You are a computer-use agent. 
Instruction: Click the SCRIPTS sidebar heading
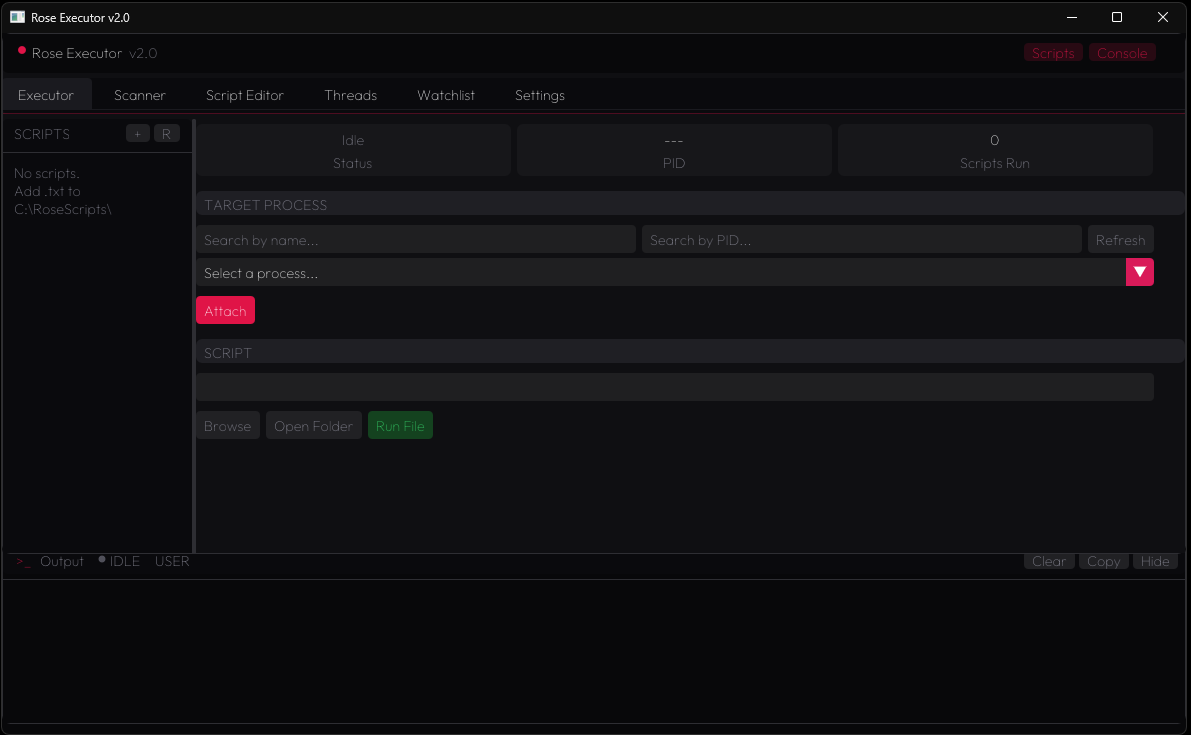point(42,134)
